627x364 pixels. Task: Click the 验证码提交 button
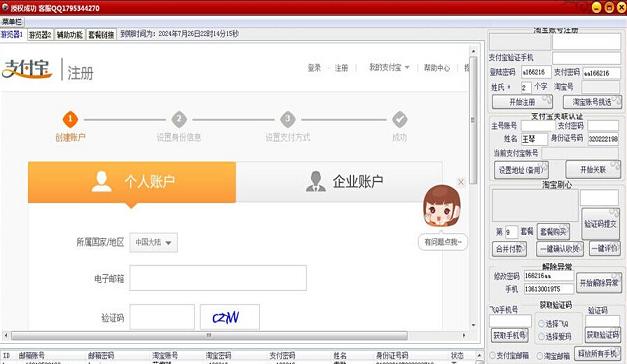click(600, 224)
